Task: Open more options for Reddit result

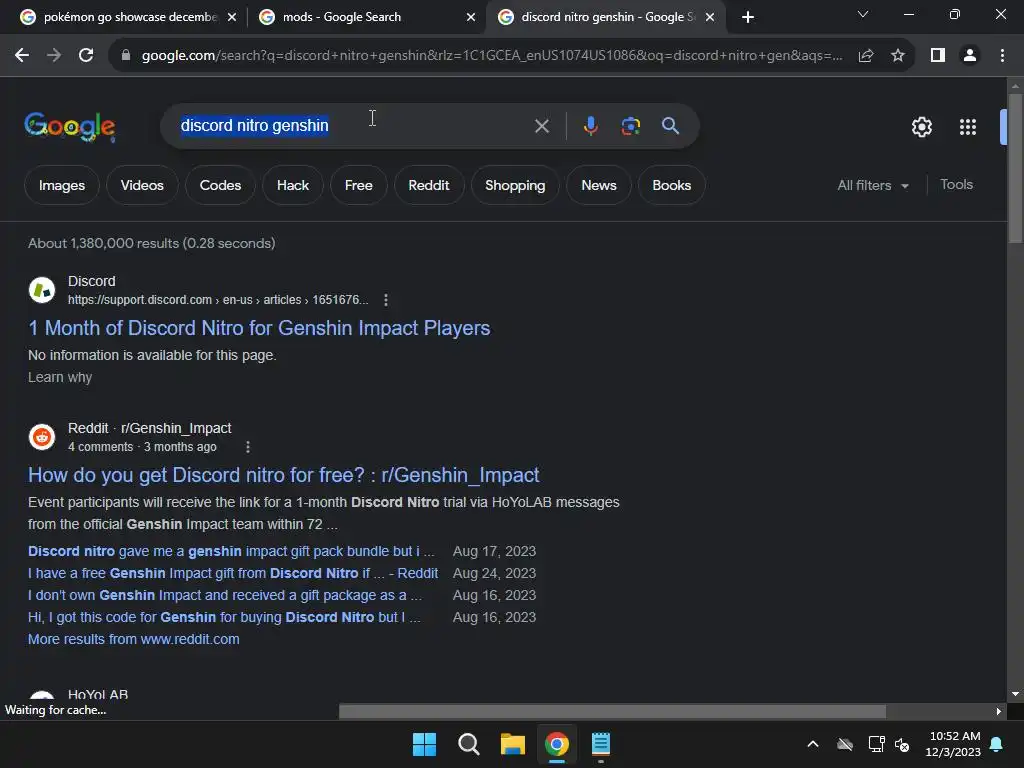Action: click(x=248, y=447)
